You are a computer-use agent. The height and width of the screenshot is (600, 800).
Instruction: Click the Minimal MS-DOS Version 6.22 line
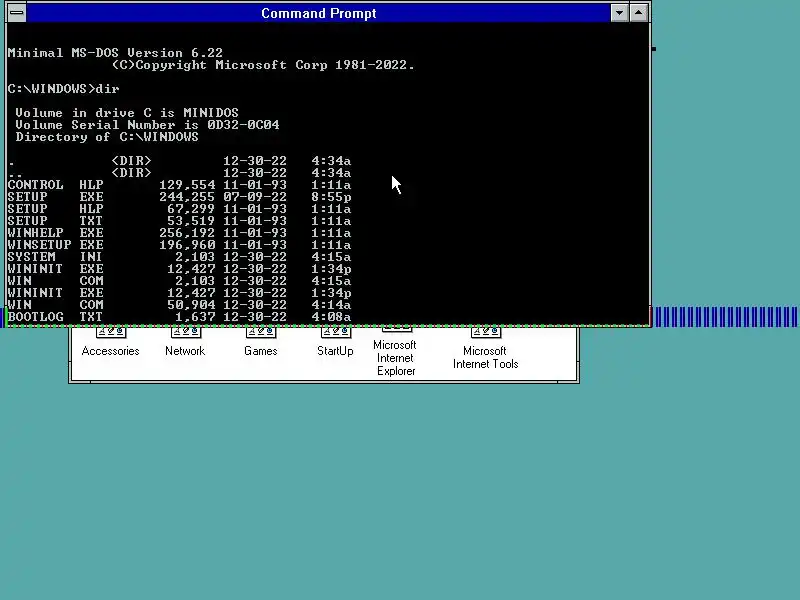click(115, 53)
